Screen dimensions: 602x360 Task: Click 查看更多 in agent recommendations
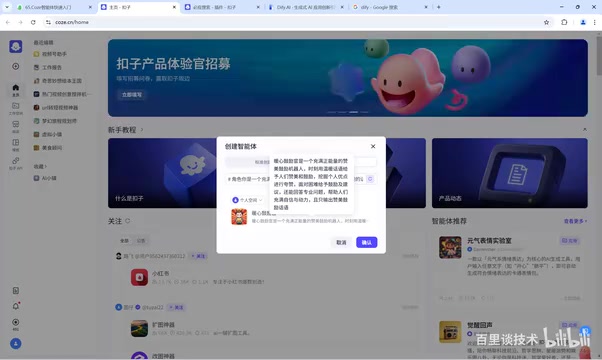pyautogui.click(x=575, y=221)
